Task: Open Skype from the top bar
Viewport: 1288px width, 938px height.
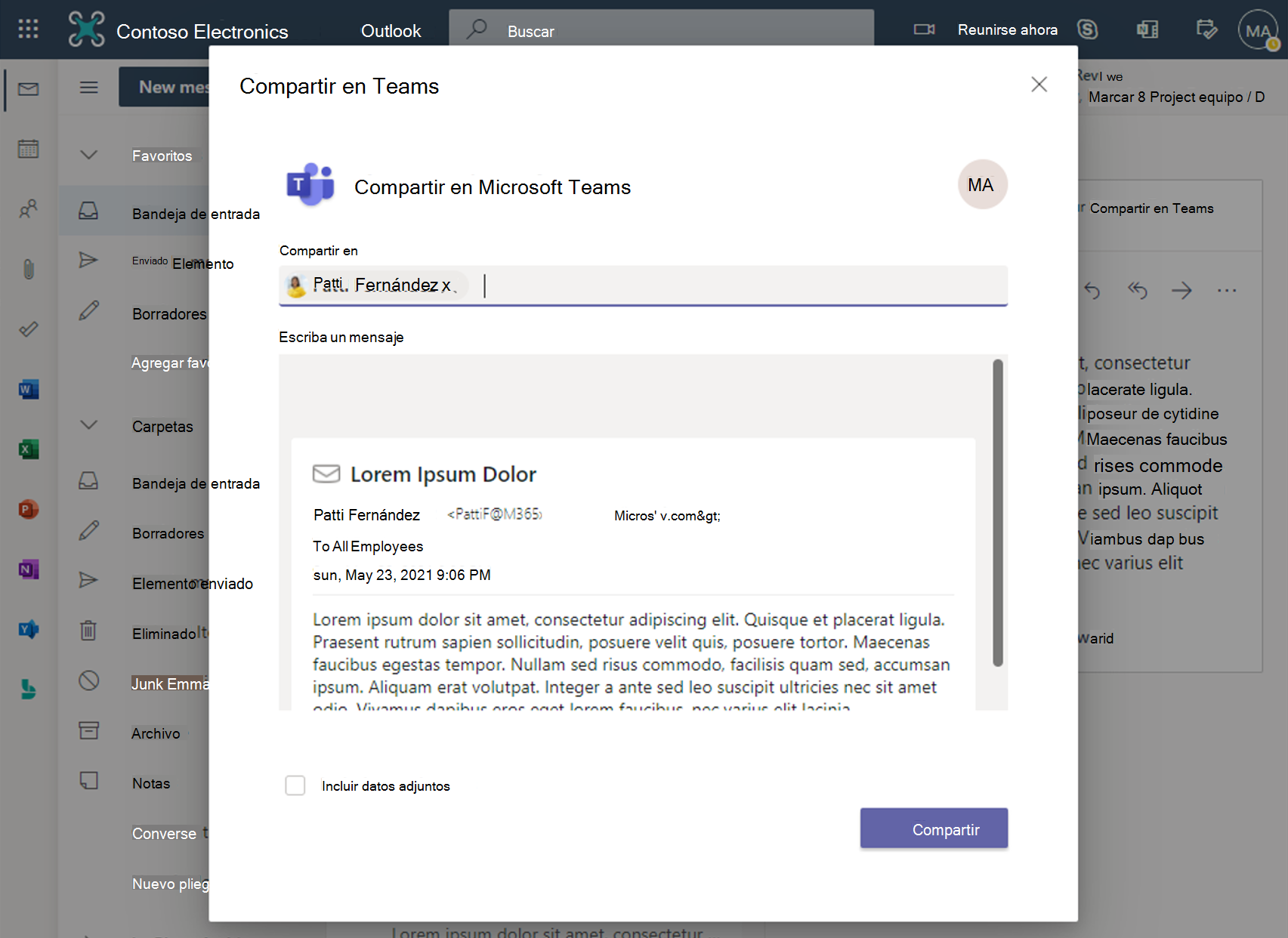Action: (1089, 29)
